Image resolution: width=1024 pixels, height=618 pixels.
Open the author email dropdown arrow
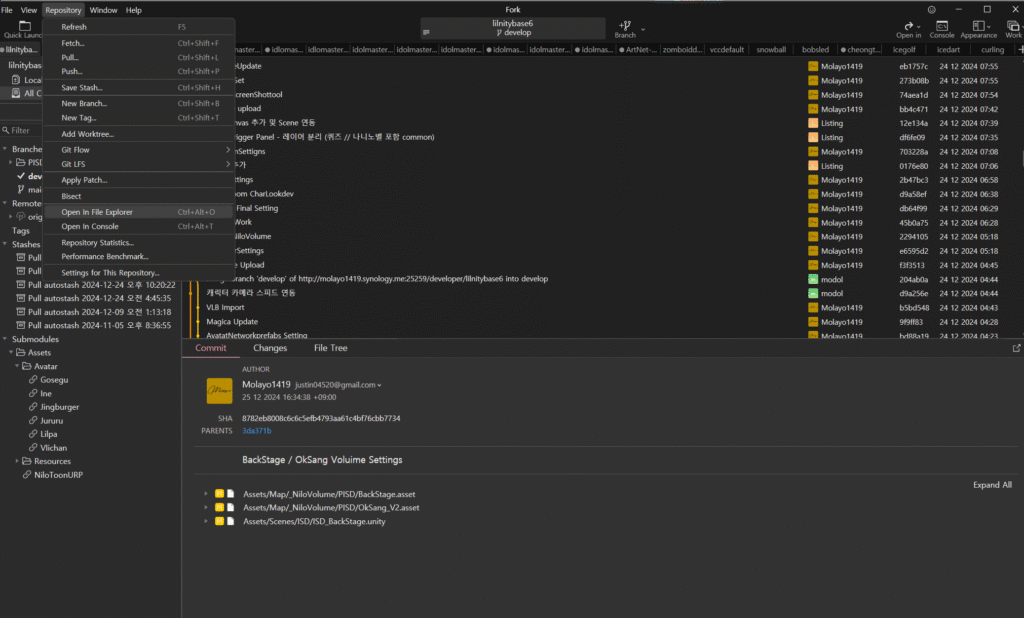click(x=379, y=385)
